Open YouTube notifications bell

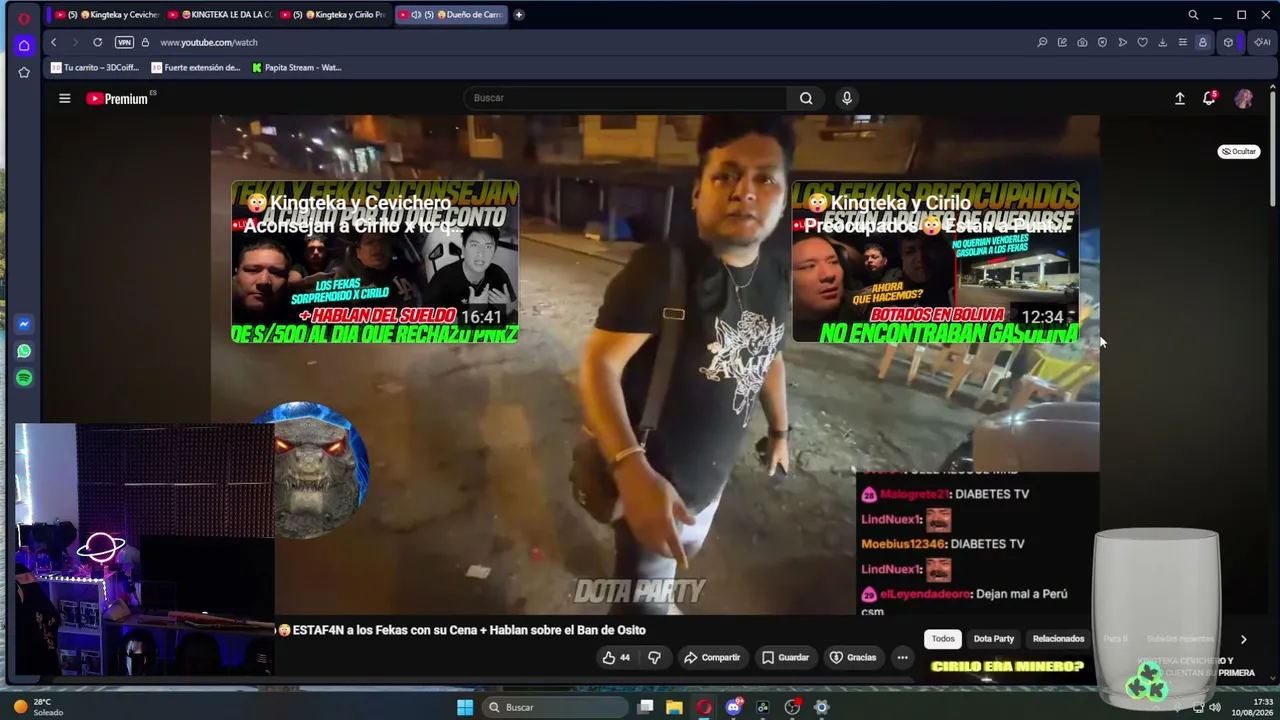pos(1209,98)
